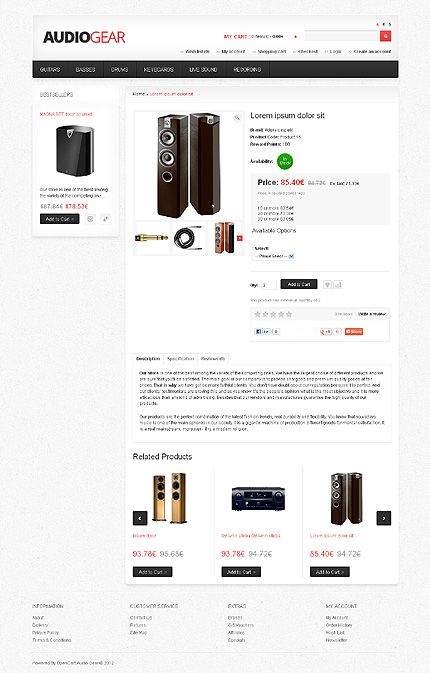Click the red Share button

click(x=354, y=331)
